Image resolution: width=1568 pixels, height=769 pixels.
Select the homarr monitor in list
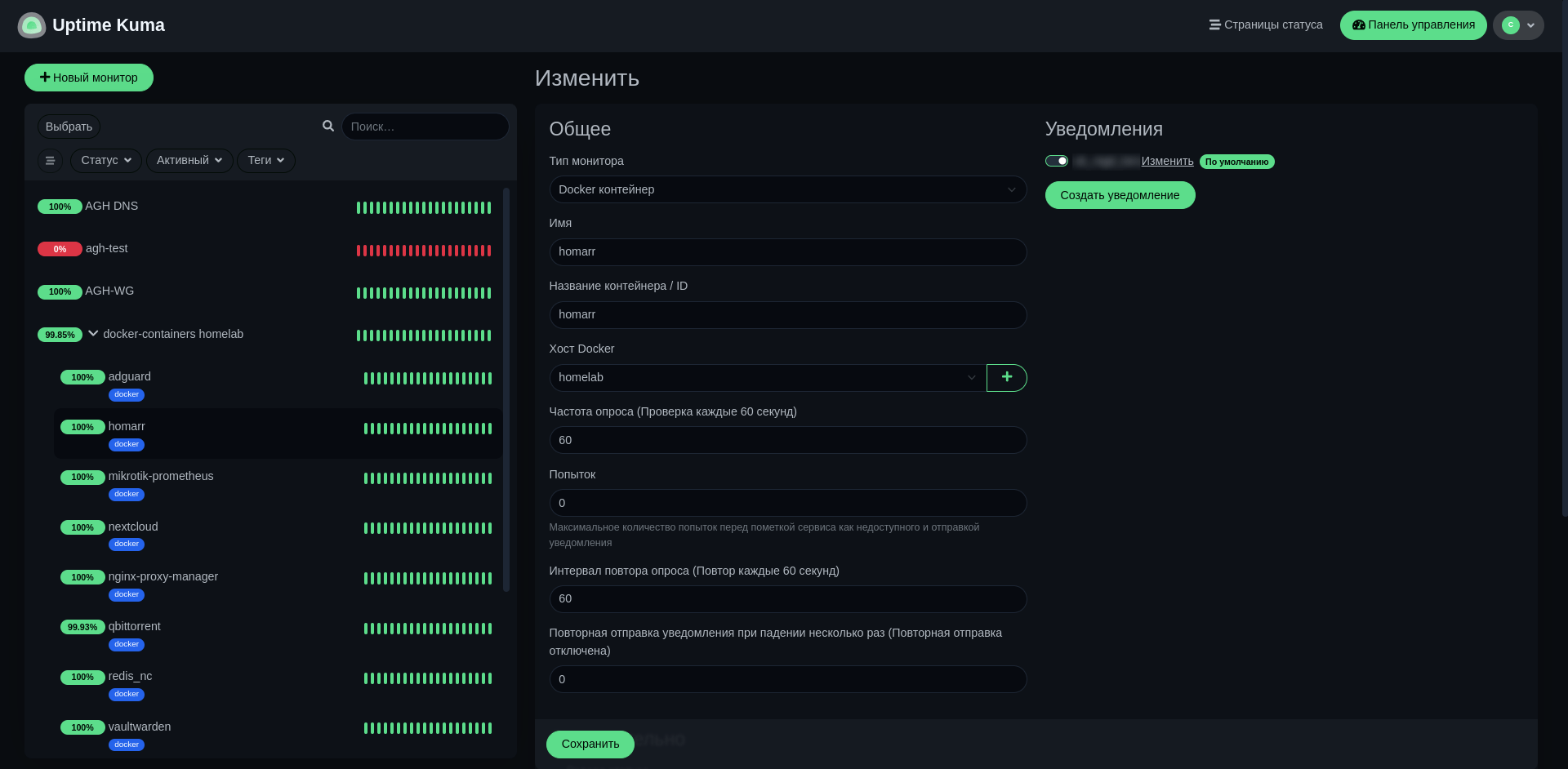pos(278,433)
